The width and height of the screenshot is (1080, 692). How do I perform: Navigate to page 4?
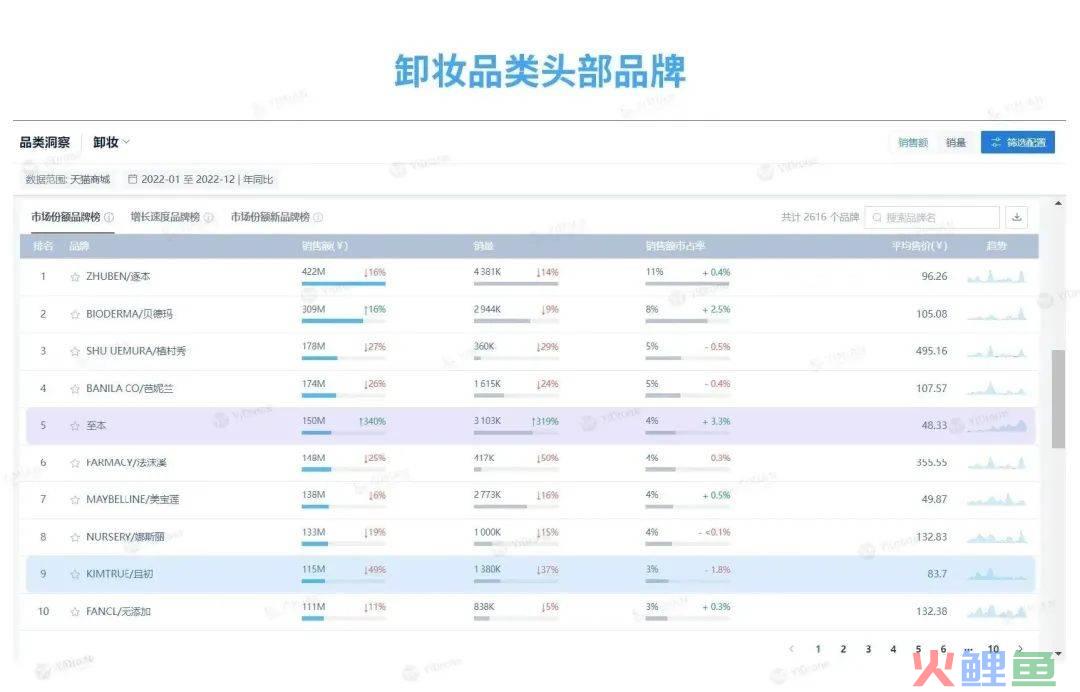point(893,649)
